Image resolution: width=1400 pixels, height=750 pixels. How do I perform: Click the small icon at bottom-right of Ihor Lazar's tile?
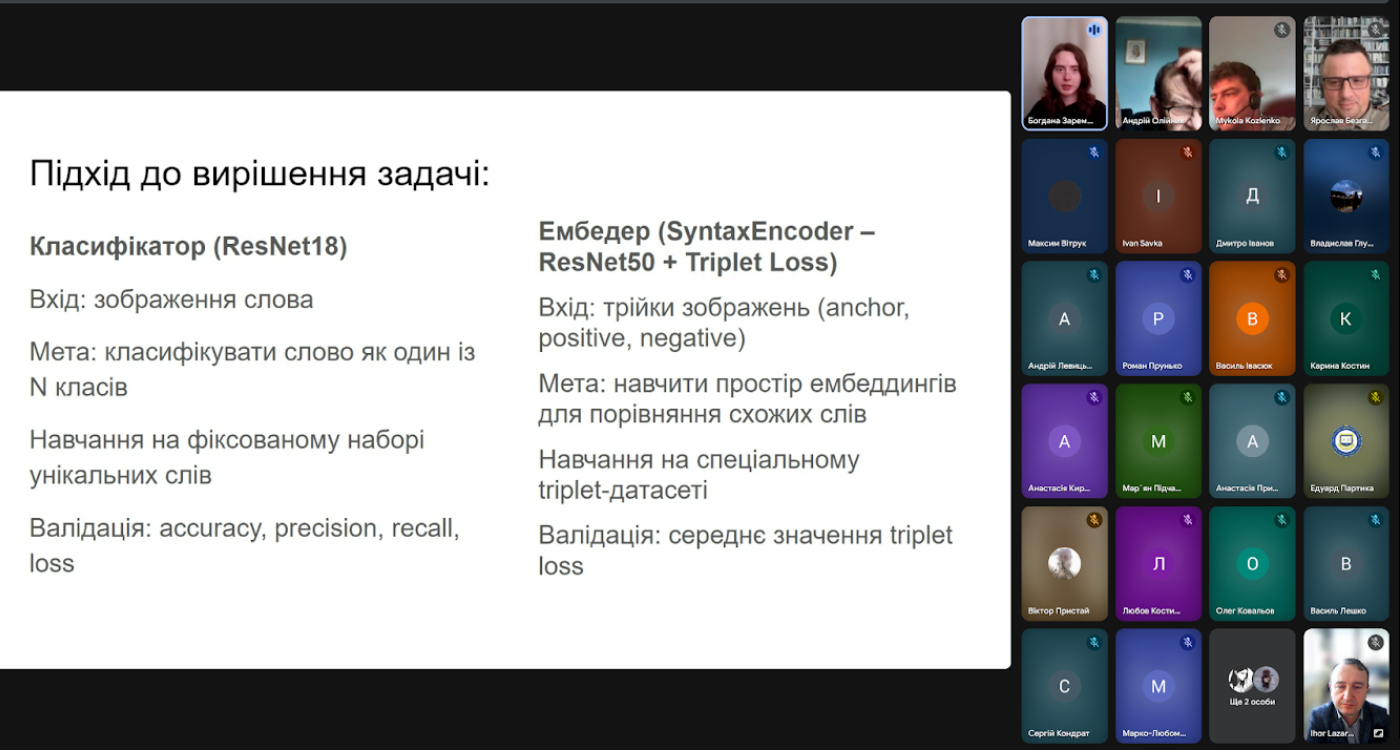pyautogui.click(x=1378, y=733)
